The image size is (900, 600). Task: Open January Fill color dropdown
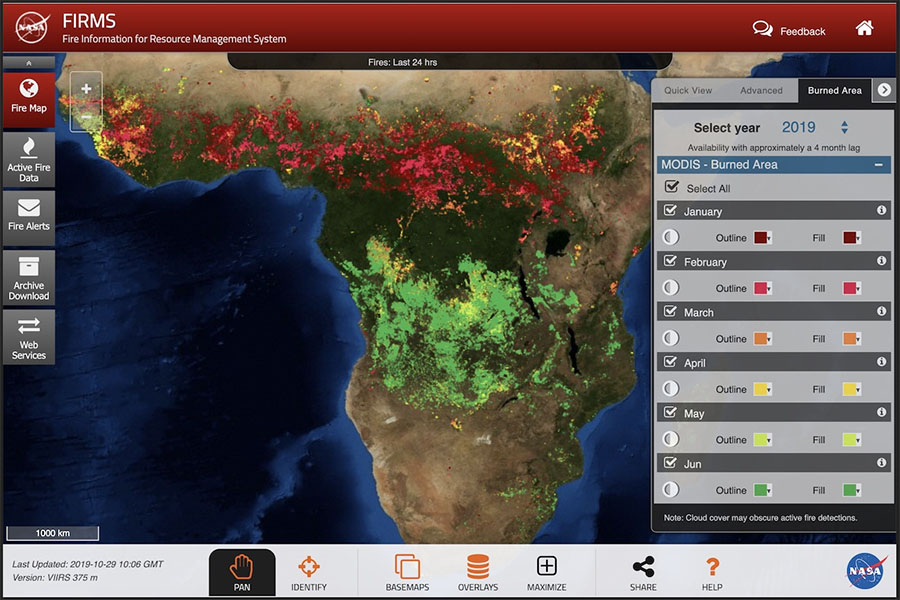click(852, 238)
